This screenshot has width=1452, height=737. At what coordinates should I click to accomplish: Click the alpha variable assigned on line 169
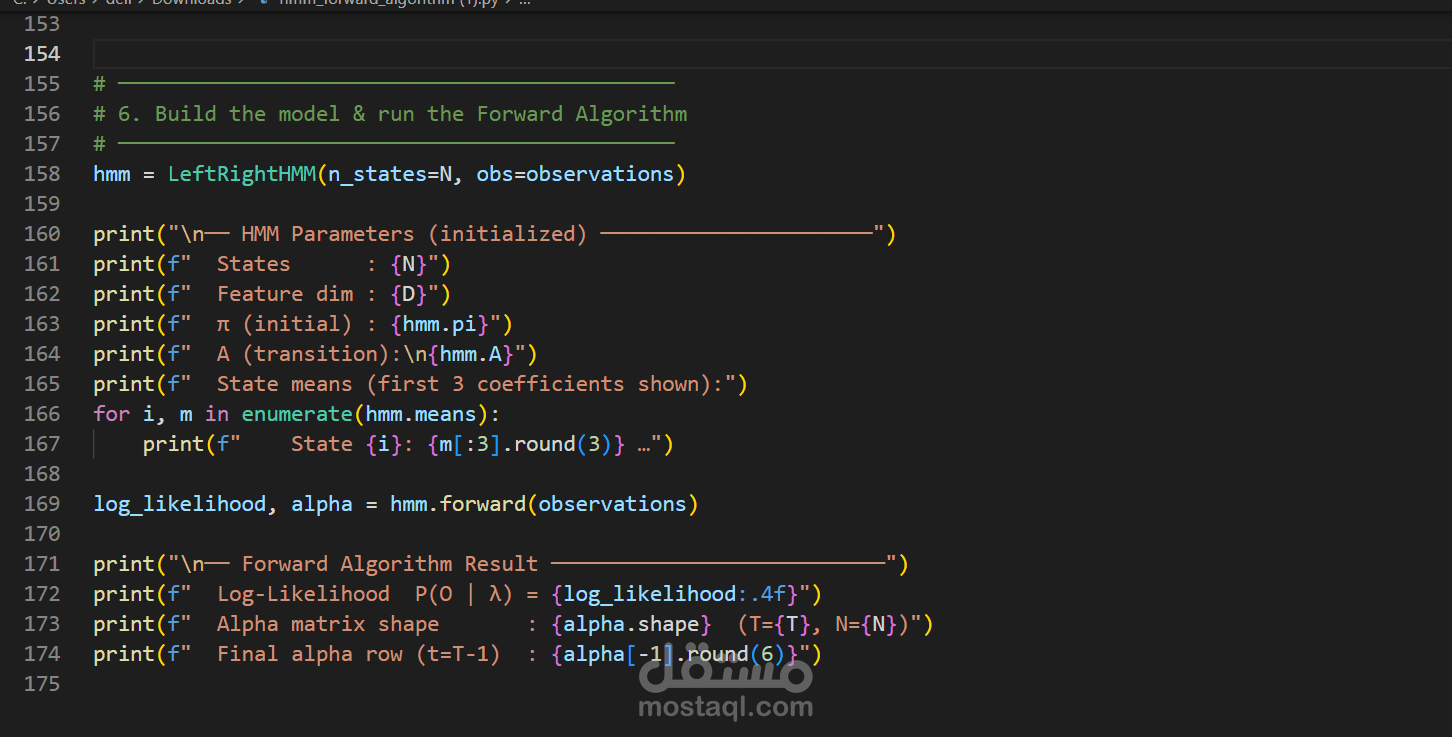322,504
